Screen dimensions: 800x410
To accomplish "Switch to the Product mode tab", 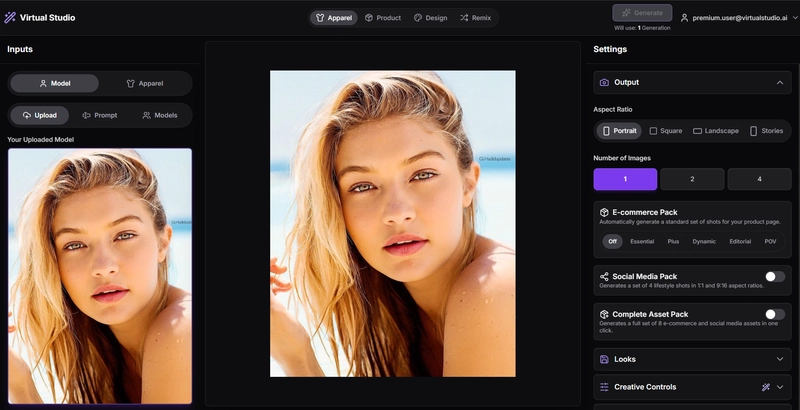I will [383, 18].
